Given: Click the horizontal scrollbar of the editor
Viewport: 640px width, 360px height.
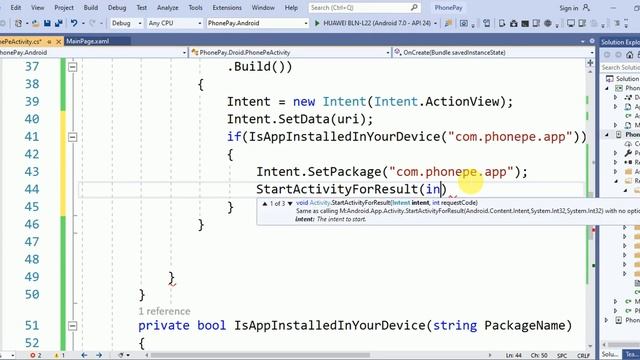Looking at the screenshot, I should [x=260, y=355].
